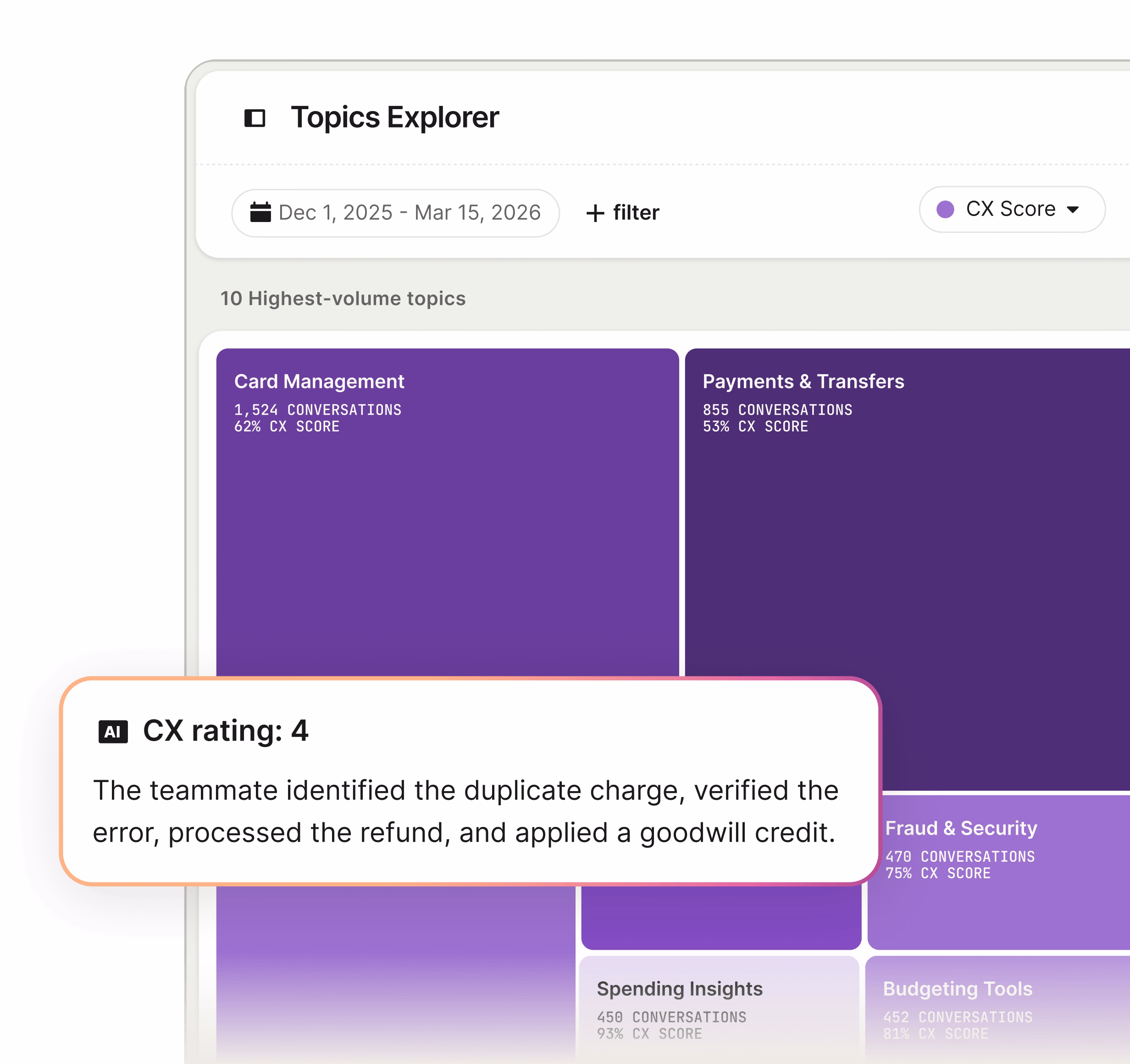1130x1064 pixels.
Task: Click the 855 conversations stat
Action: click(x=777, y=410)
